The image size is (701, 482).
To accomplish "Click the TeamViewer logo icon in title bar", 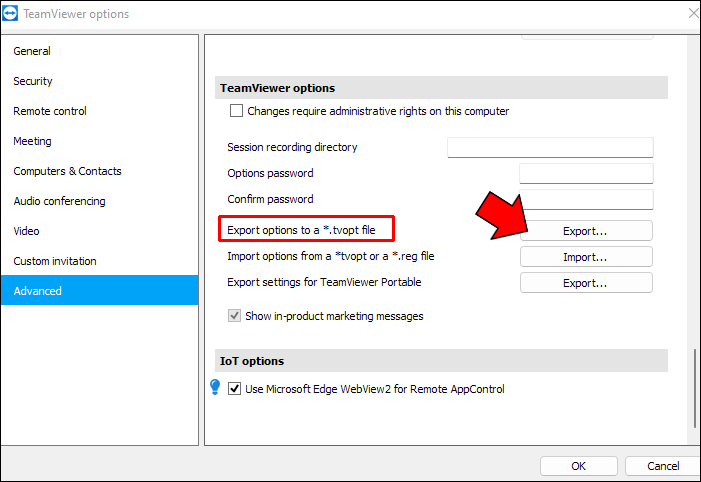I will pyautogui.click(x=13, y=14).
